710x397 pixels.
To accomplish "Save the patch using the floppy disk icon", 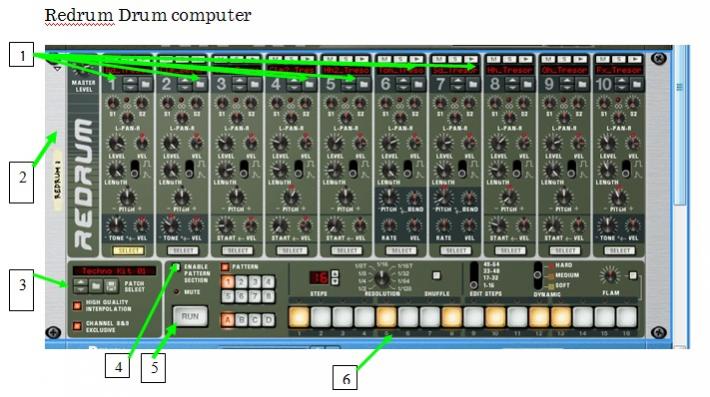I will click(x=111, y=286).
